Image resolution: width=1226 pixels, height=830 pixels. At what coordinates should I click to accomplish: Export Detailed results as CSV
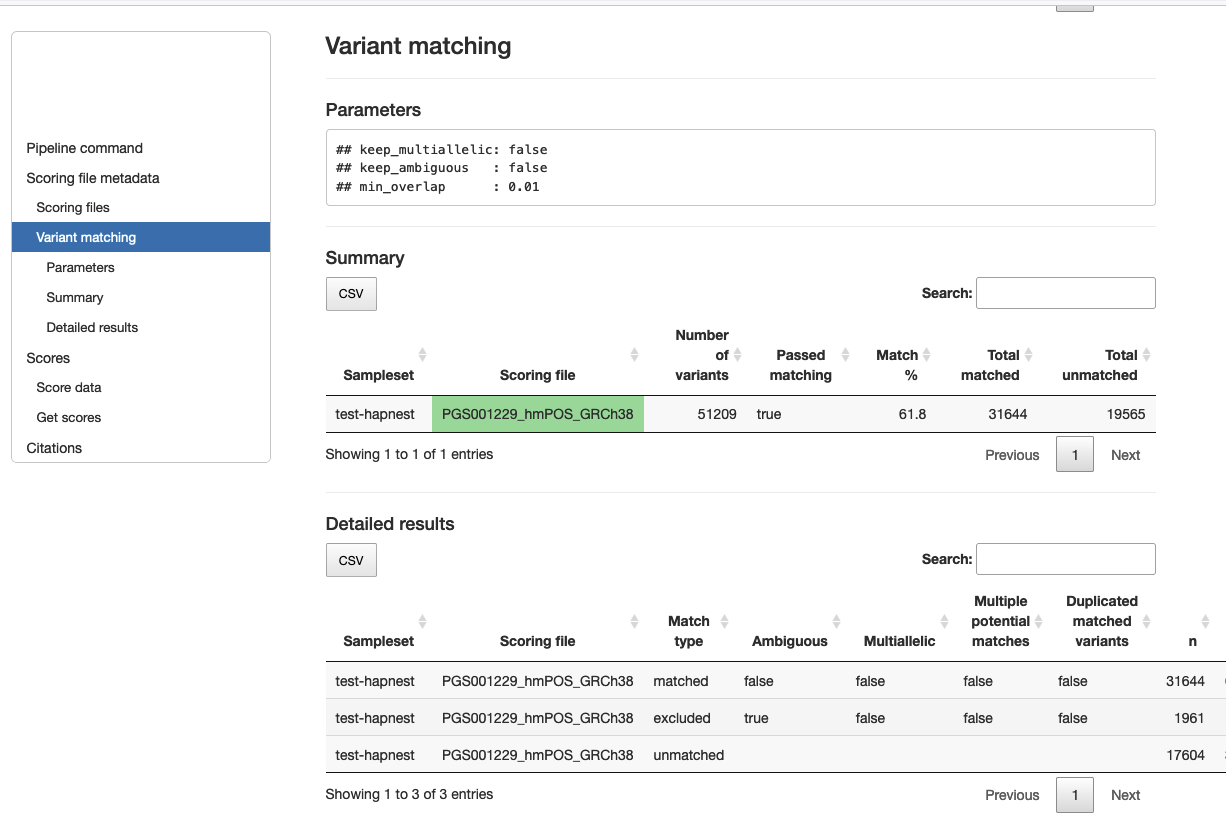coord(351,560)
